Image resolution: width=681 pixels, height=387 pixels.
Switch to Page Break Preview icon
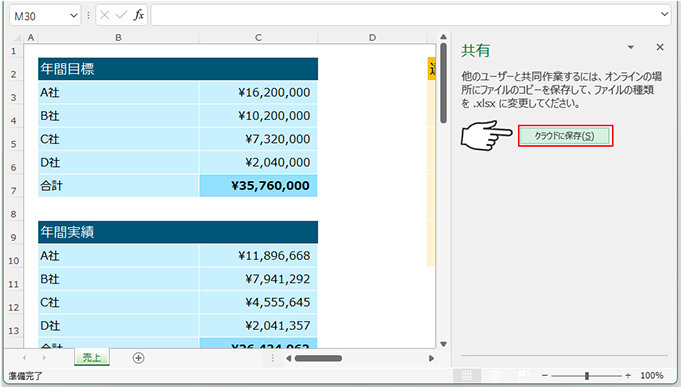coord(523,375)
